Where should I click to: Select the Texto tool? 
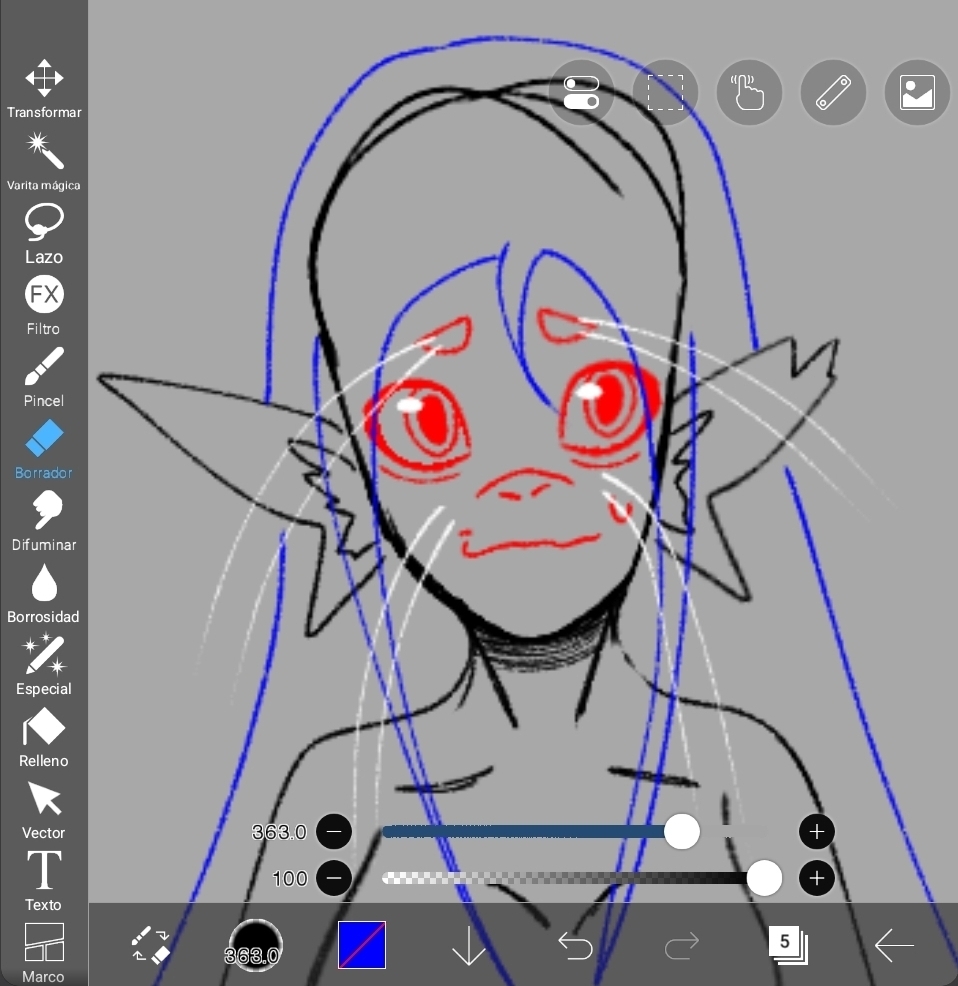(x=44, y=880)
